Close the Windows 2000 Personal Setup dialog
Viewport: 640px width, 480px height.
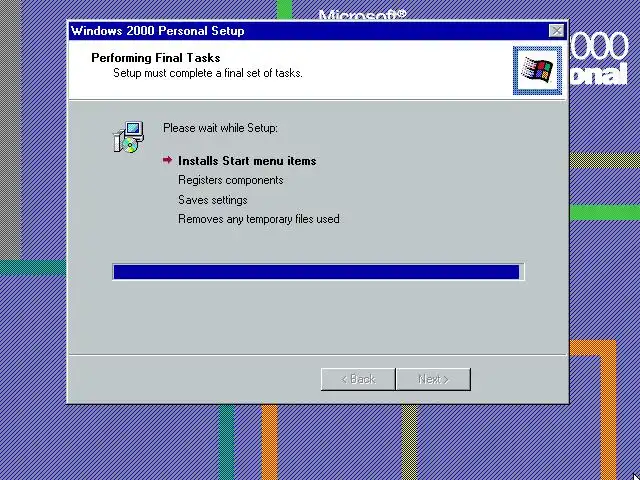[x=556, y=31]
